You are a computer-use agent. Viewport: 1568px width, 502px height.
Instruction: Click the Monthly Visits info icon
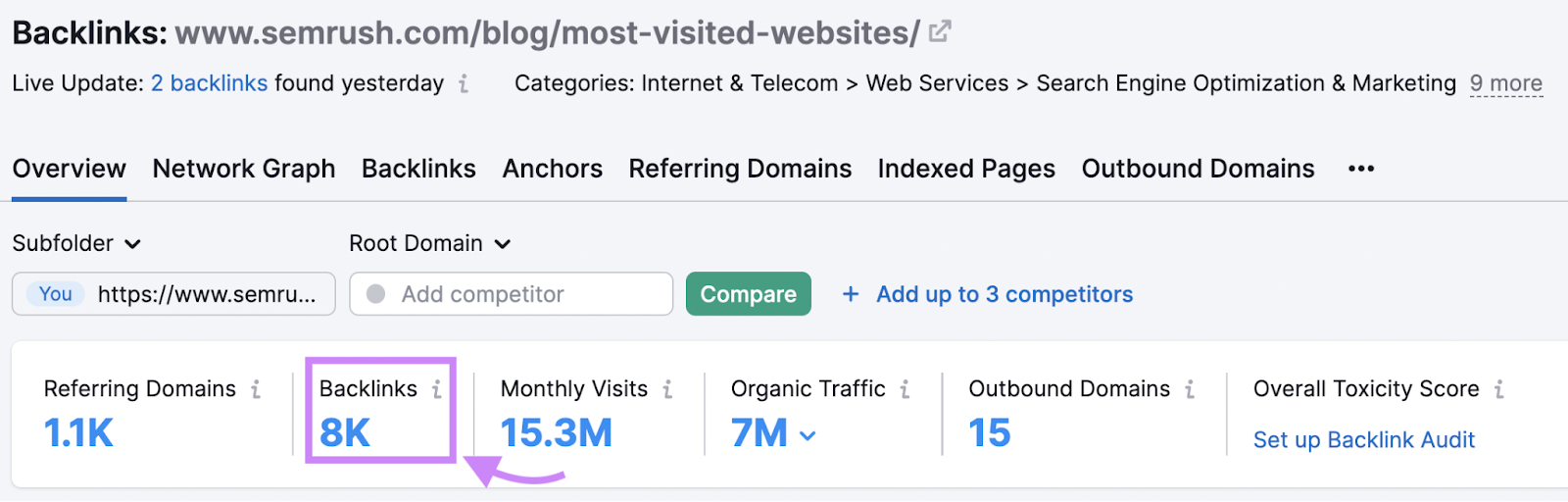[x=667, y=389]
